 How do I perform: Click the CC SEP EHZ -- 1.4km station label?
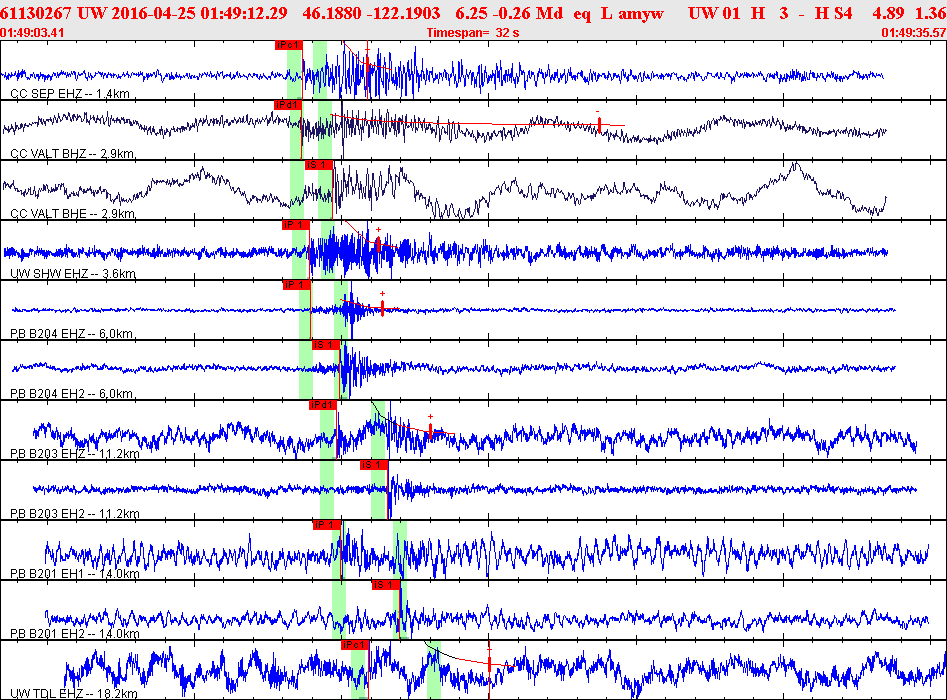[70, 94]
